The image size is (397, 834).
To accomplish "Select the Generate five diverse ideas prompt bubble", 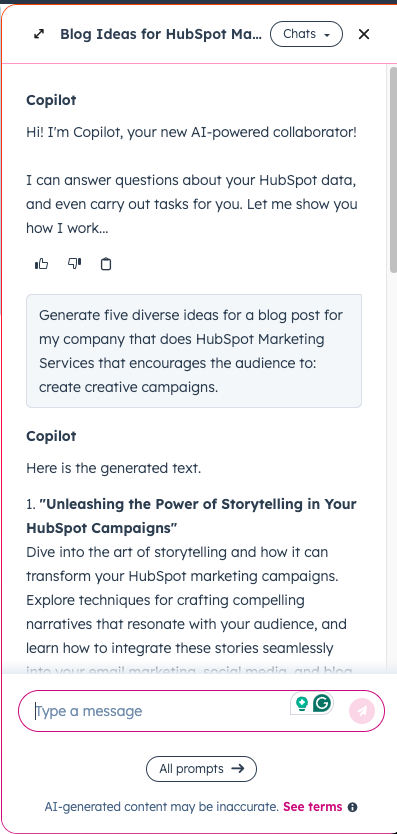I will pyautogui.click(x=194, y=351).
